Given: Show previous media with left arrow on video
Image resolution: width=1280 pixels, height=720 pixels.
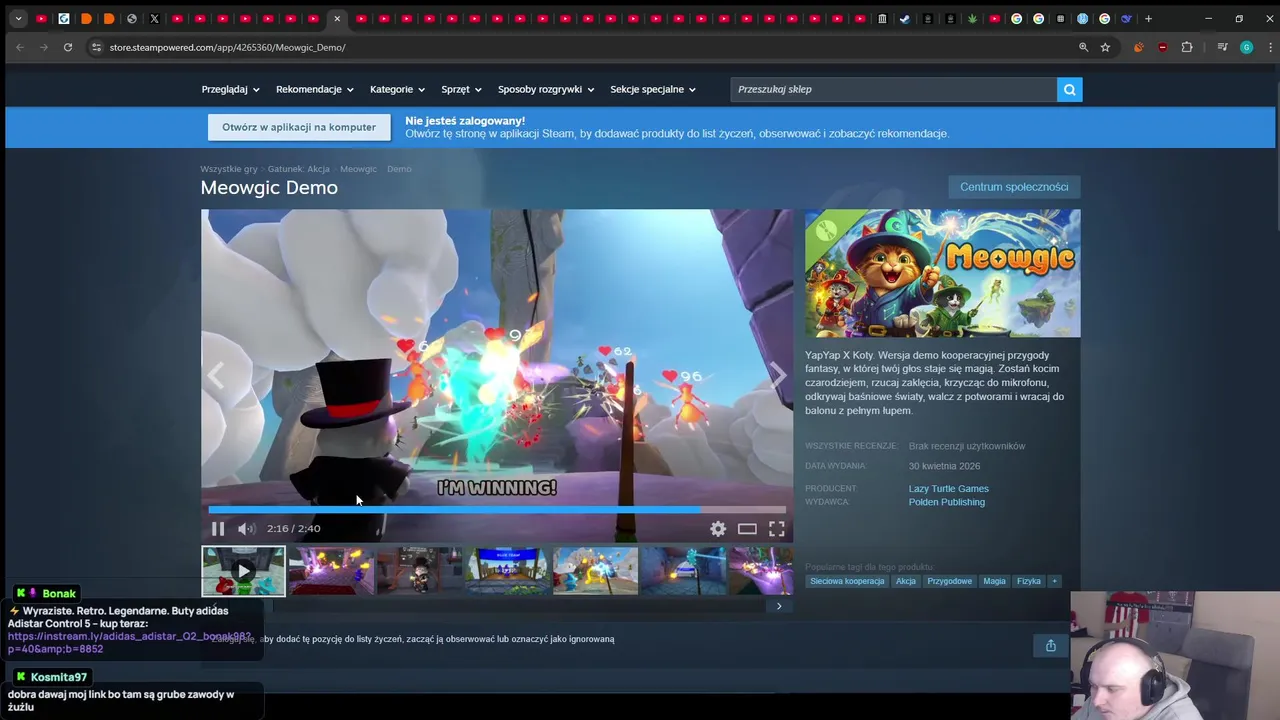Looking at the screenshot, I should pos(216,376).
